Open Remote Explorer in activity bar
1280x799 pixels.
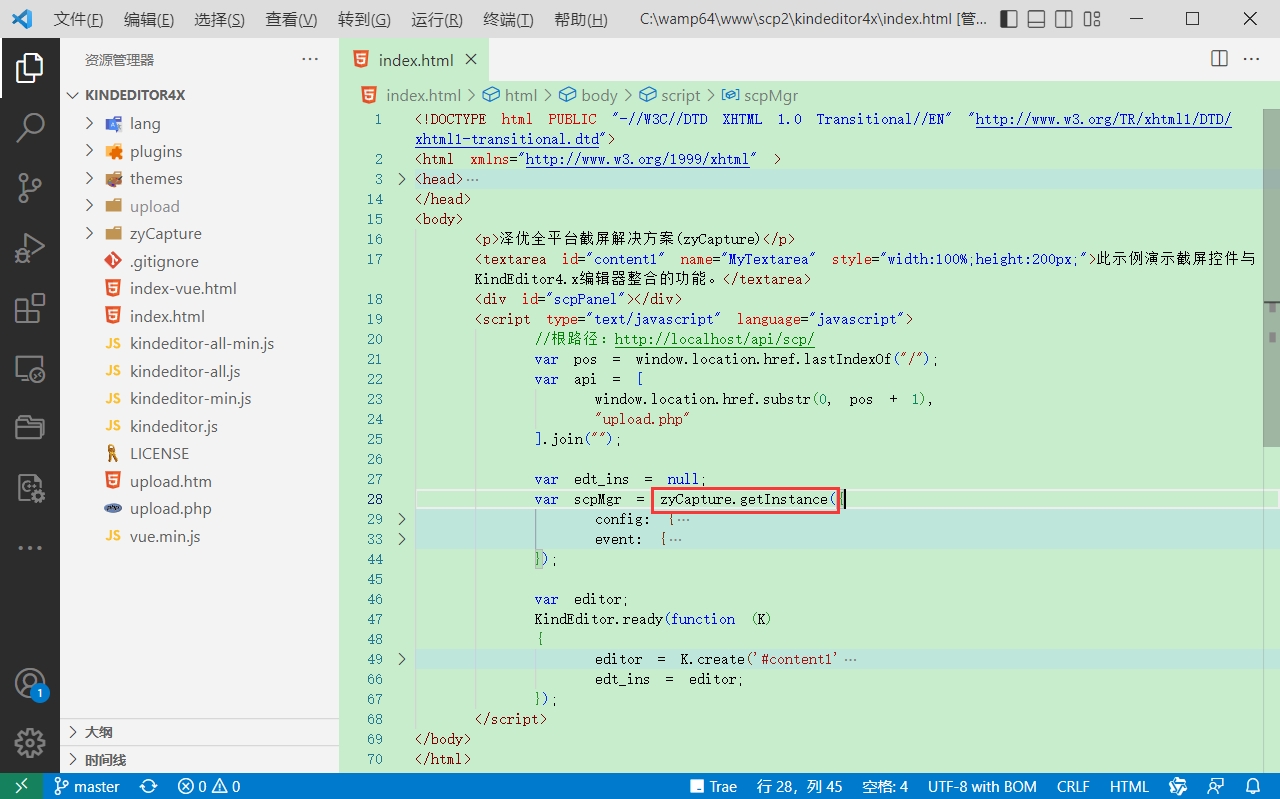(x=30, y=369)
